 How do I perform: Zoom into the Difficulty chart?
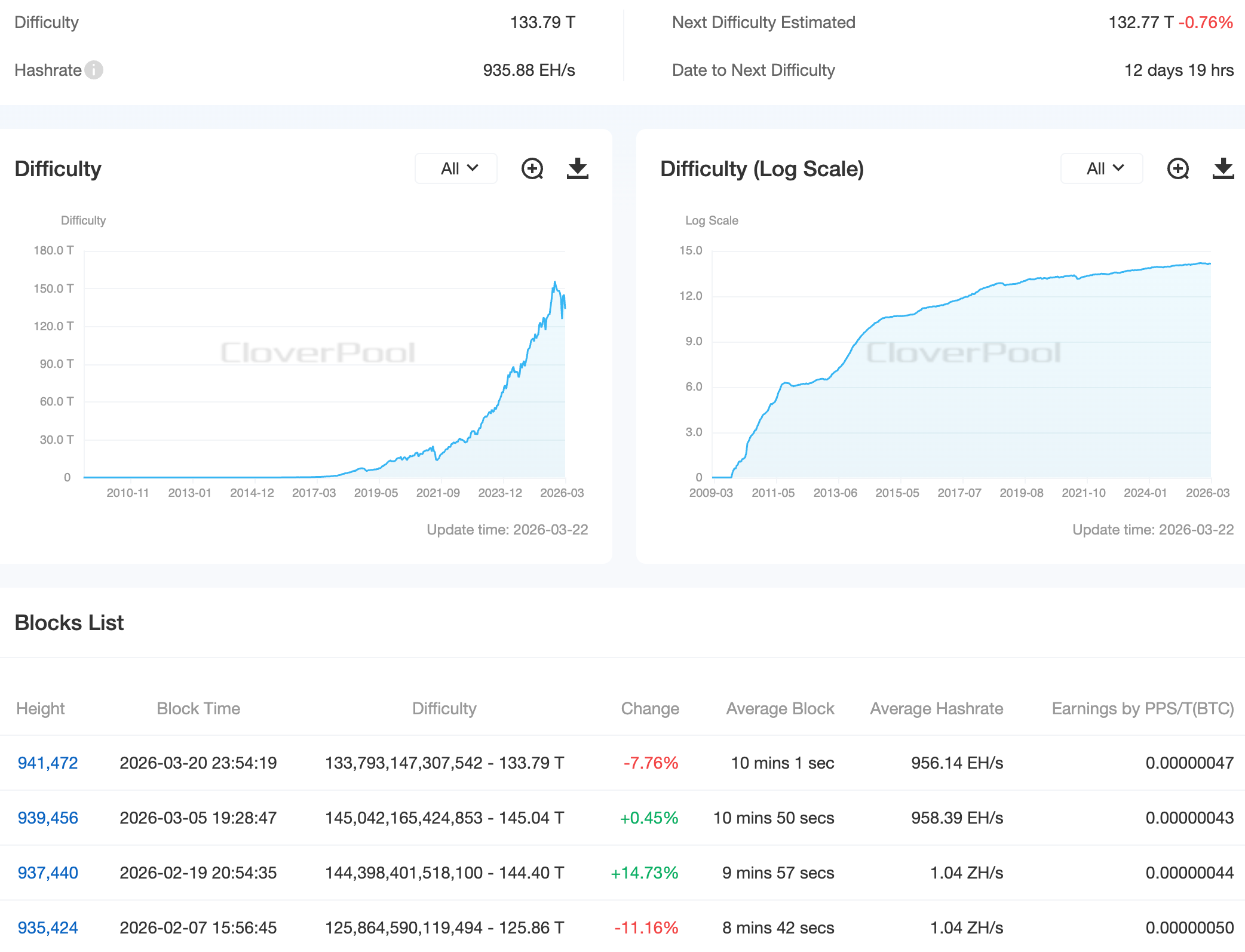pyautogui.click(x=532, y=169)
